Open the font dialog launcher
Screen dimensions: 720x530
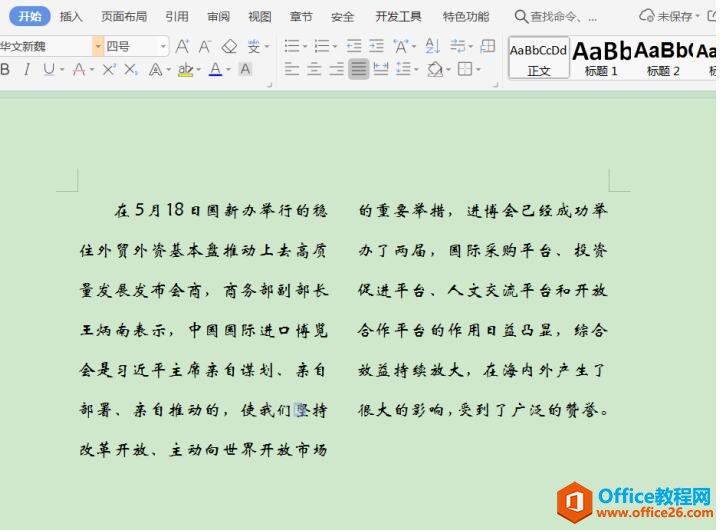270,85
